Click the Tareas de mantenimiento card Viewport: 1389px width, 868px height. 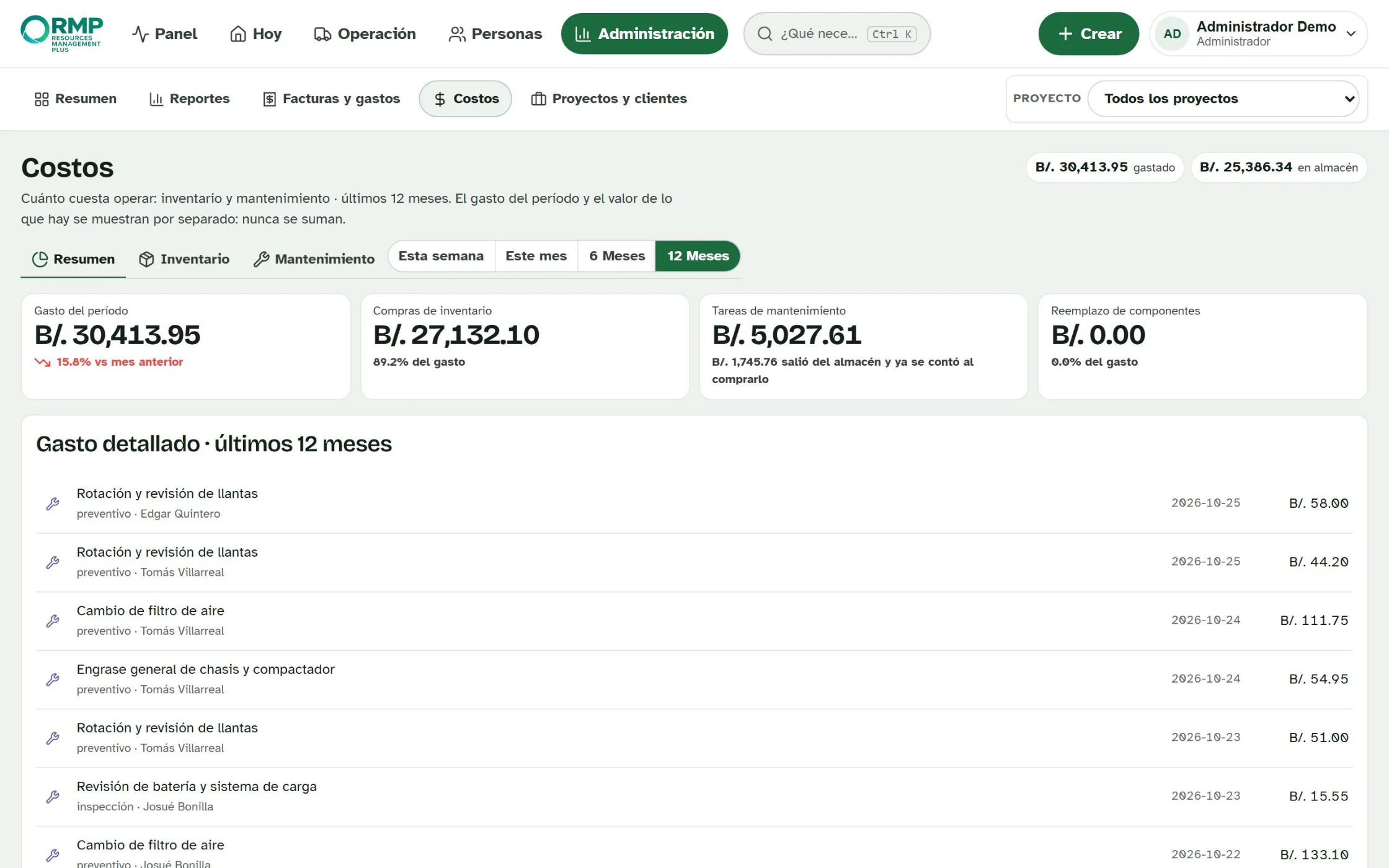pos(863,347)
